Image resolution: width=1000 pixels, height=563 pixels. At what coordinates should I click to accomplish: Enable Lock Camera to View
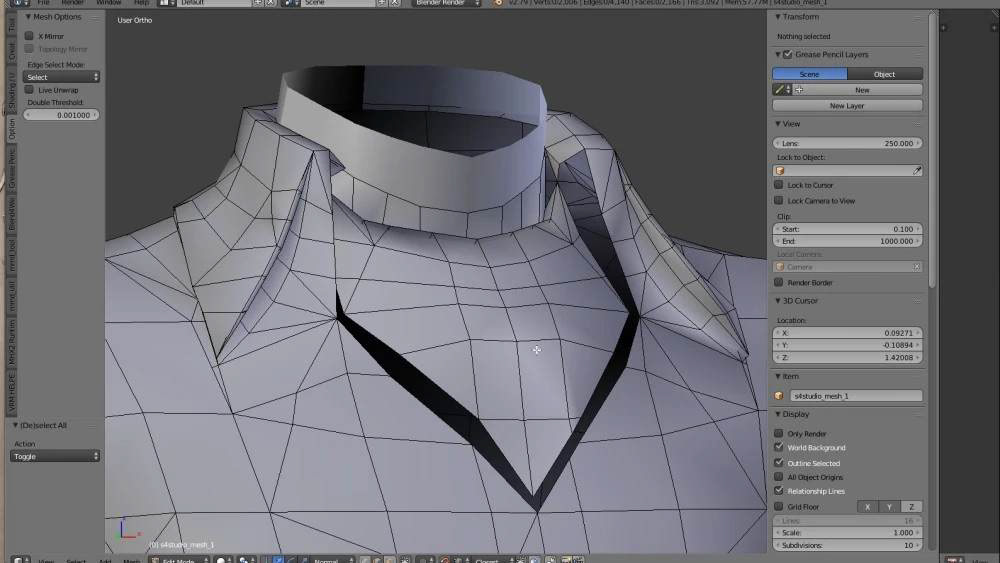(779, 201)
